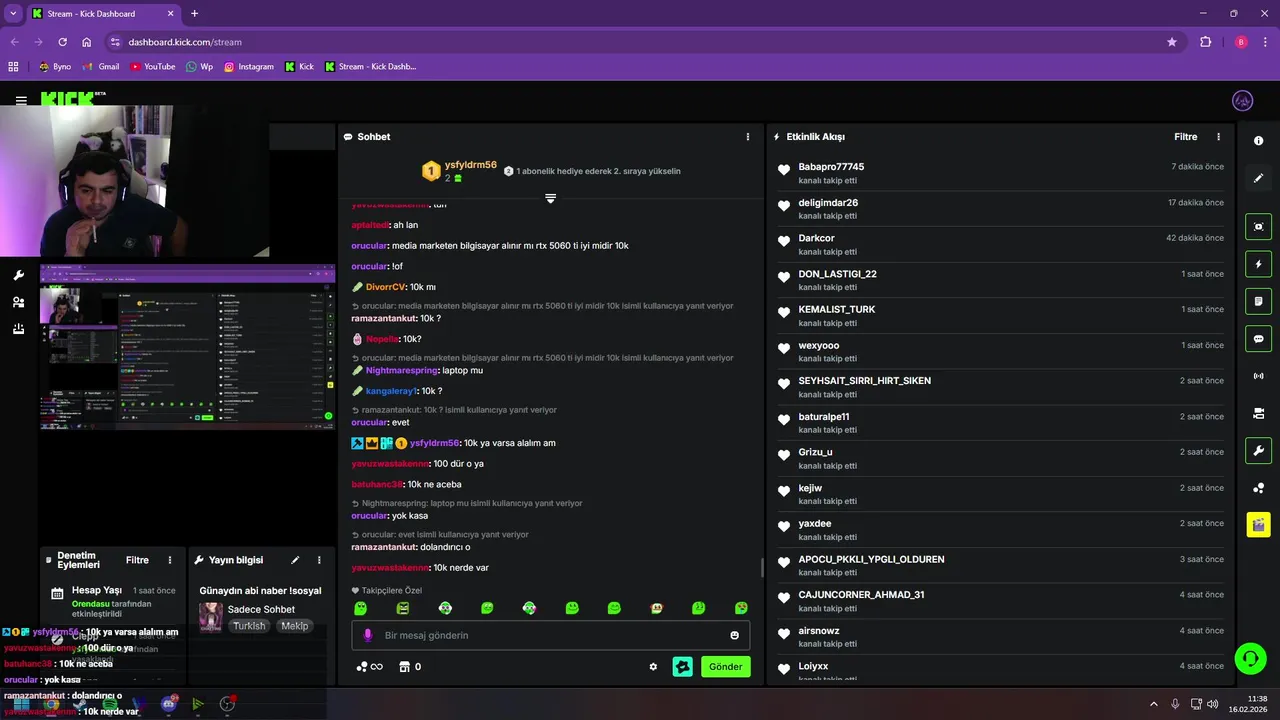1280x720 pixels.
Task: Click the camera device icon in right sidebar
Action: pos(1258,413)
